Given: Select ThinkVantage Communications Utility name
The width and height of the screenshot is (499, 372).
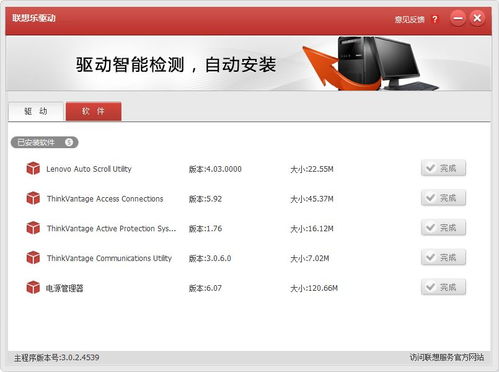Looking at the screenshot, I should [x=109, y=258].
